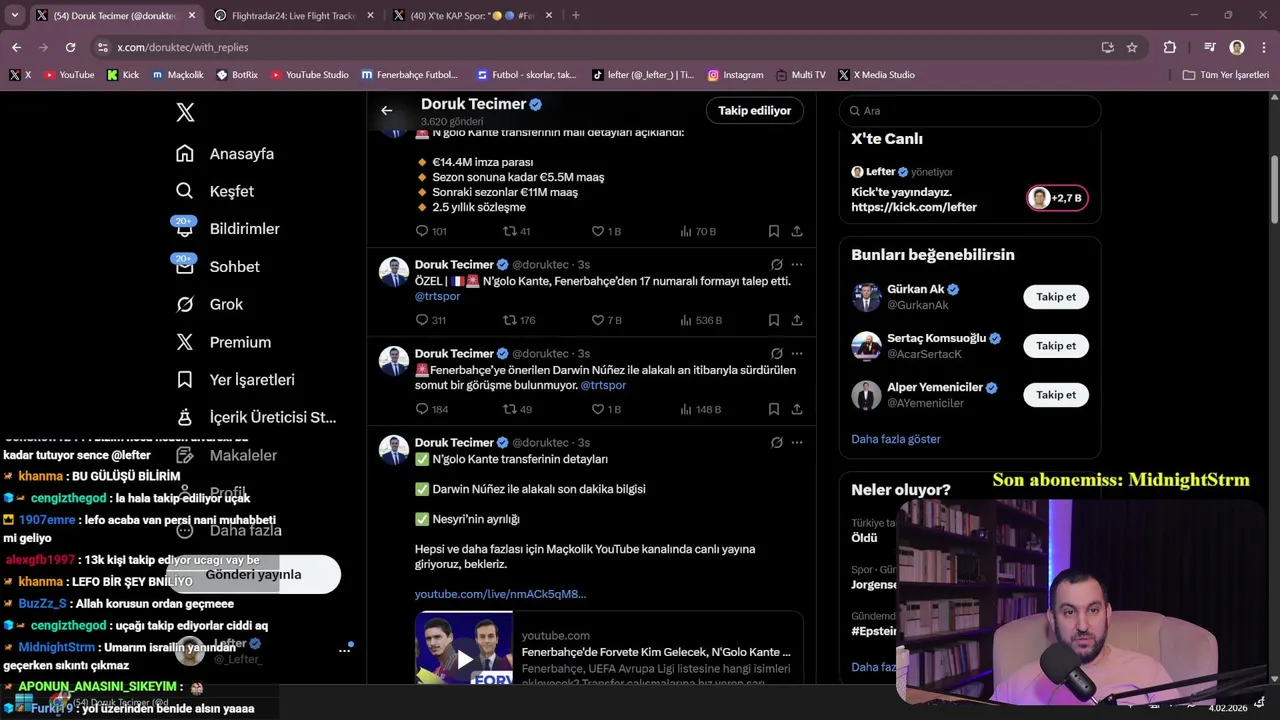Switch to the X'te KAP Spor browser tab
The image size is (1280, 720).
tap(472, 15)
